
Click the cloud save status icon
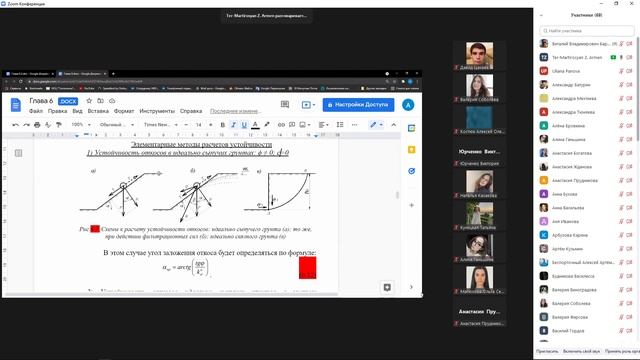pyautogui.click(x=112, y=101)
